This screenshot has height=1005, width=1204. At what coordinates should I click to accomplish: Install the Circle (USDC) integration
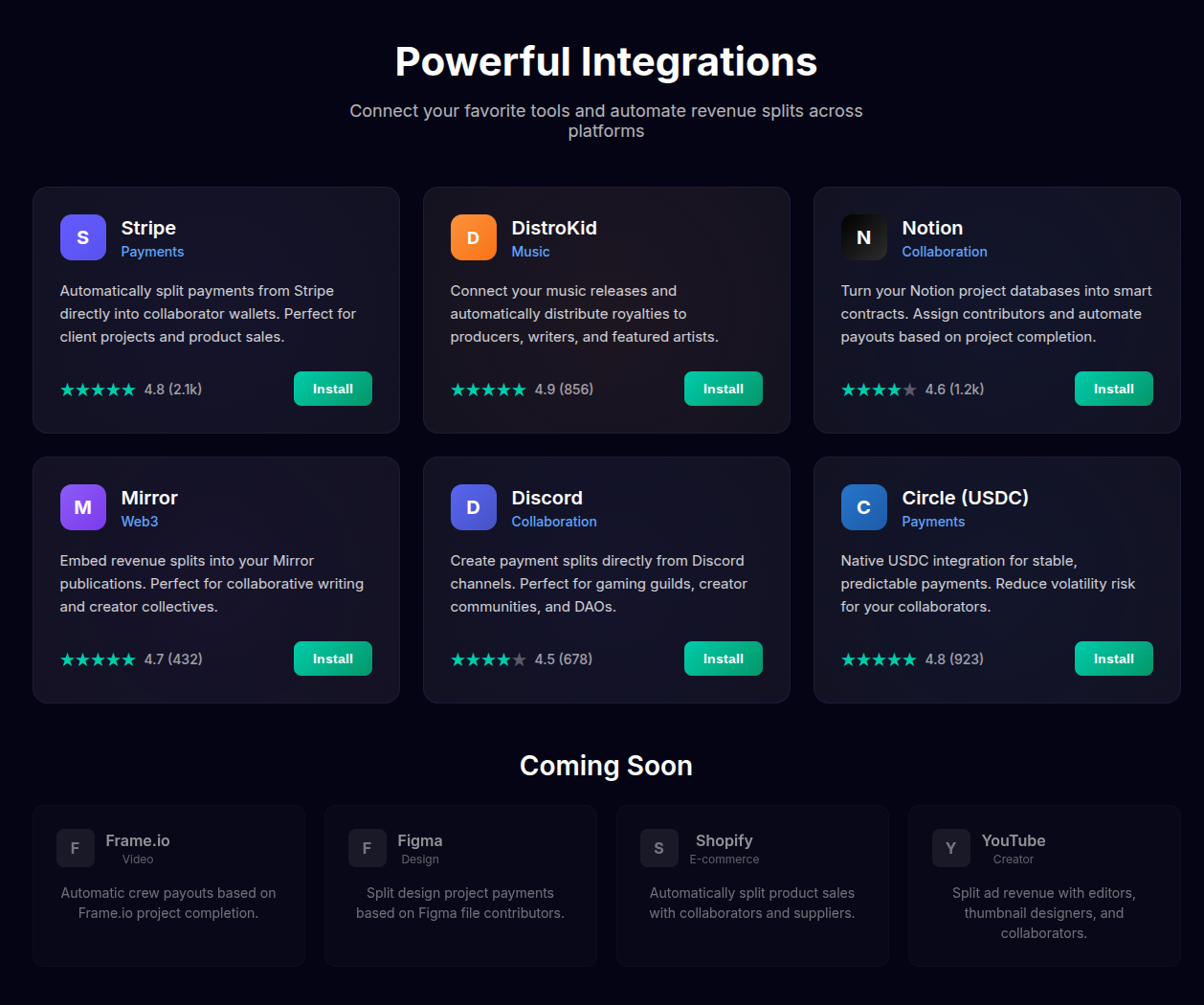tap(1114, 659)
